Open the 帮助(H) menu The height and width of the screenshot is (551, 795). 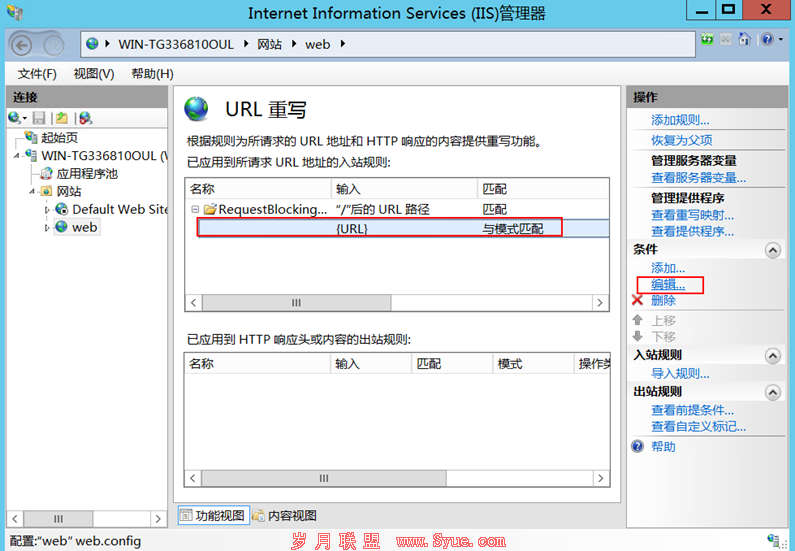pos(152,74)
